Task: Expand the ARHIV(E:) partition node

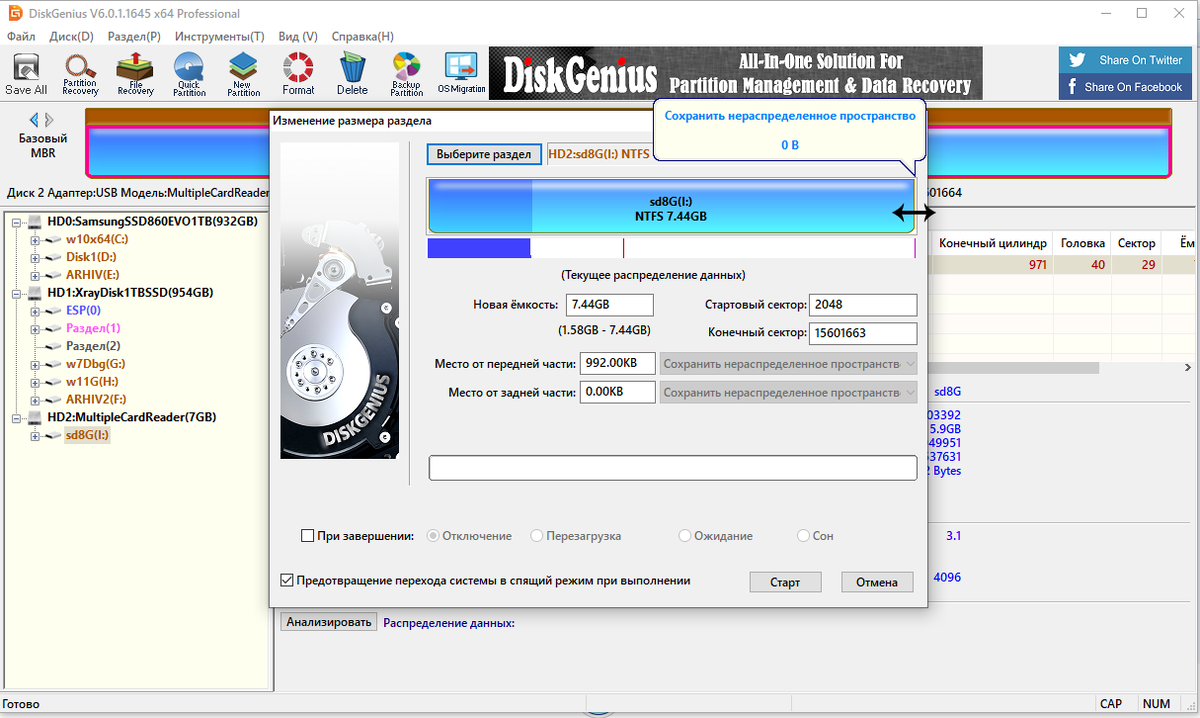Action: click(x=35, y=275)
